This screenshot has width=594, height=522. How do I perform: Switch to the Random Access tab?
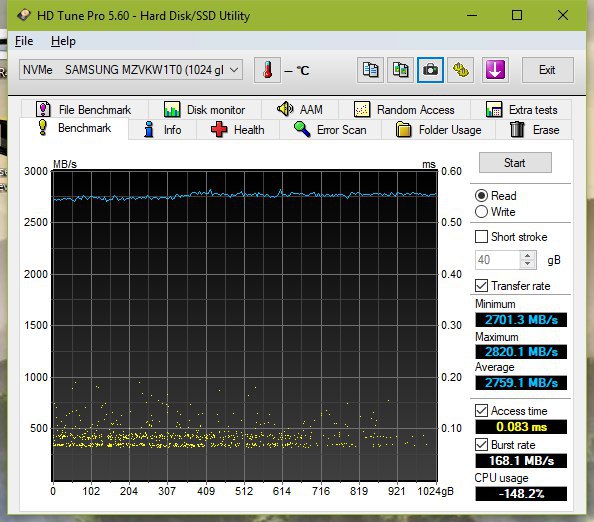(x=404, y=110)
